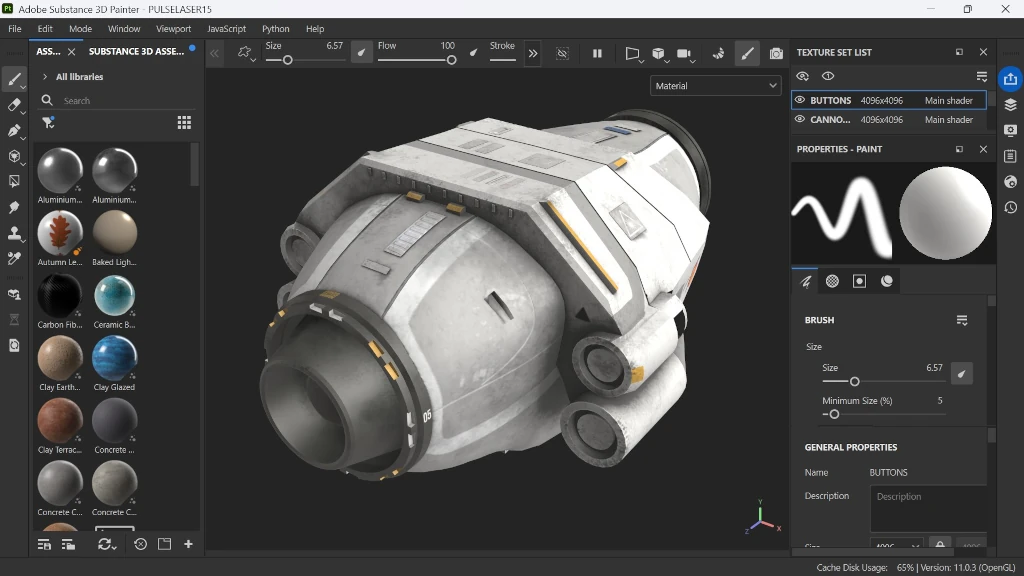
Task: Open the Material view mode dropdown
Action: tap(714, 86)
